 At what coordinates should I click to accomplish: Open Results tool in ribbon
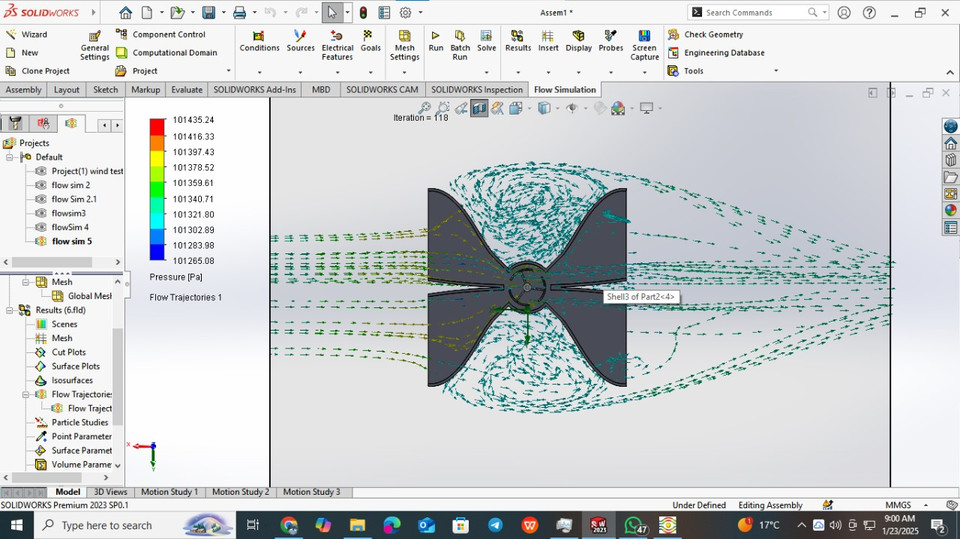517,41
